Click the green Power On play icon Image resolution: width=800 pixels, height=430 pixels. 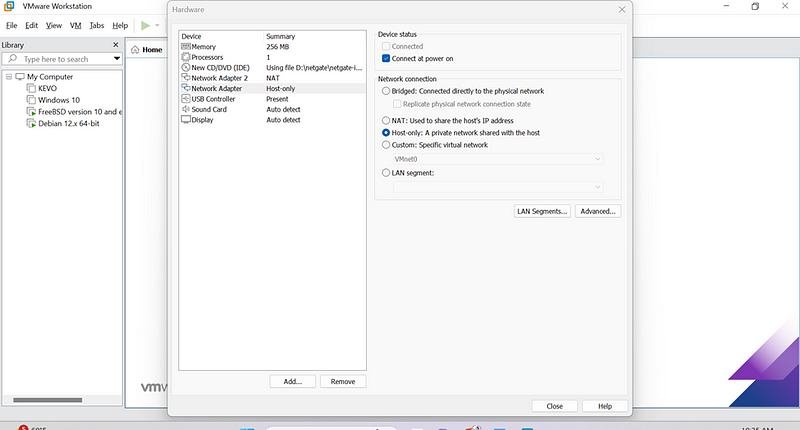pos(145,26)
